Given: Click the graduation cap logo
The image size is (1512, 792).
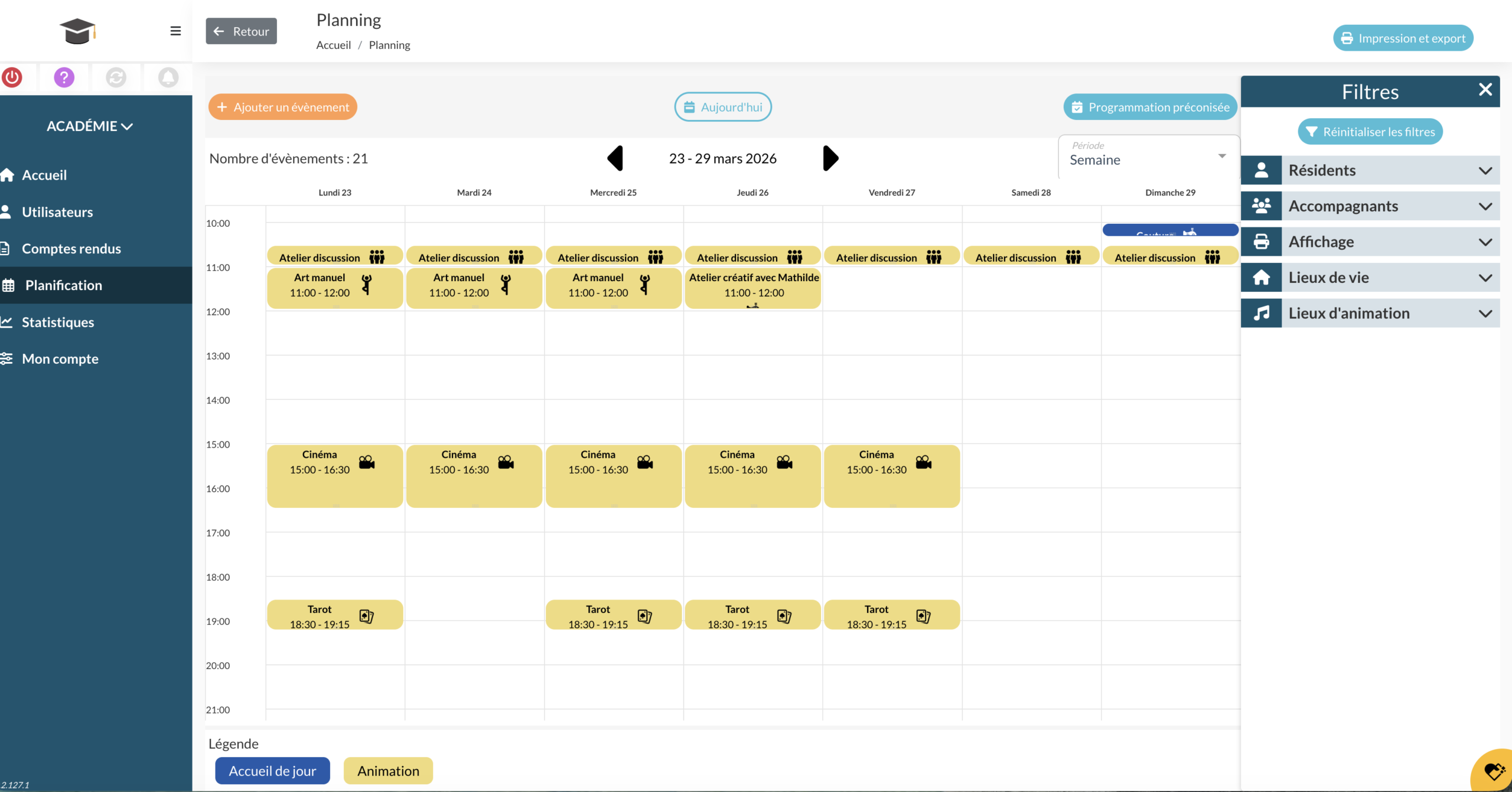Looking at the screenshot, I should (77, 31).
